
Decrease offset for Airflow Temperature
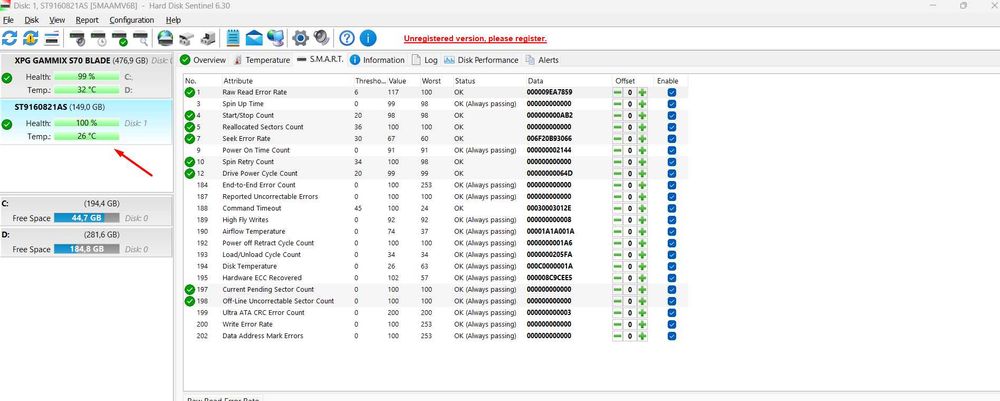[x=617, y=231]
